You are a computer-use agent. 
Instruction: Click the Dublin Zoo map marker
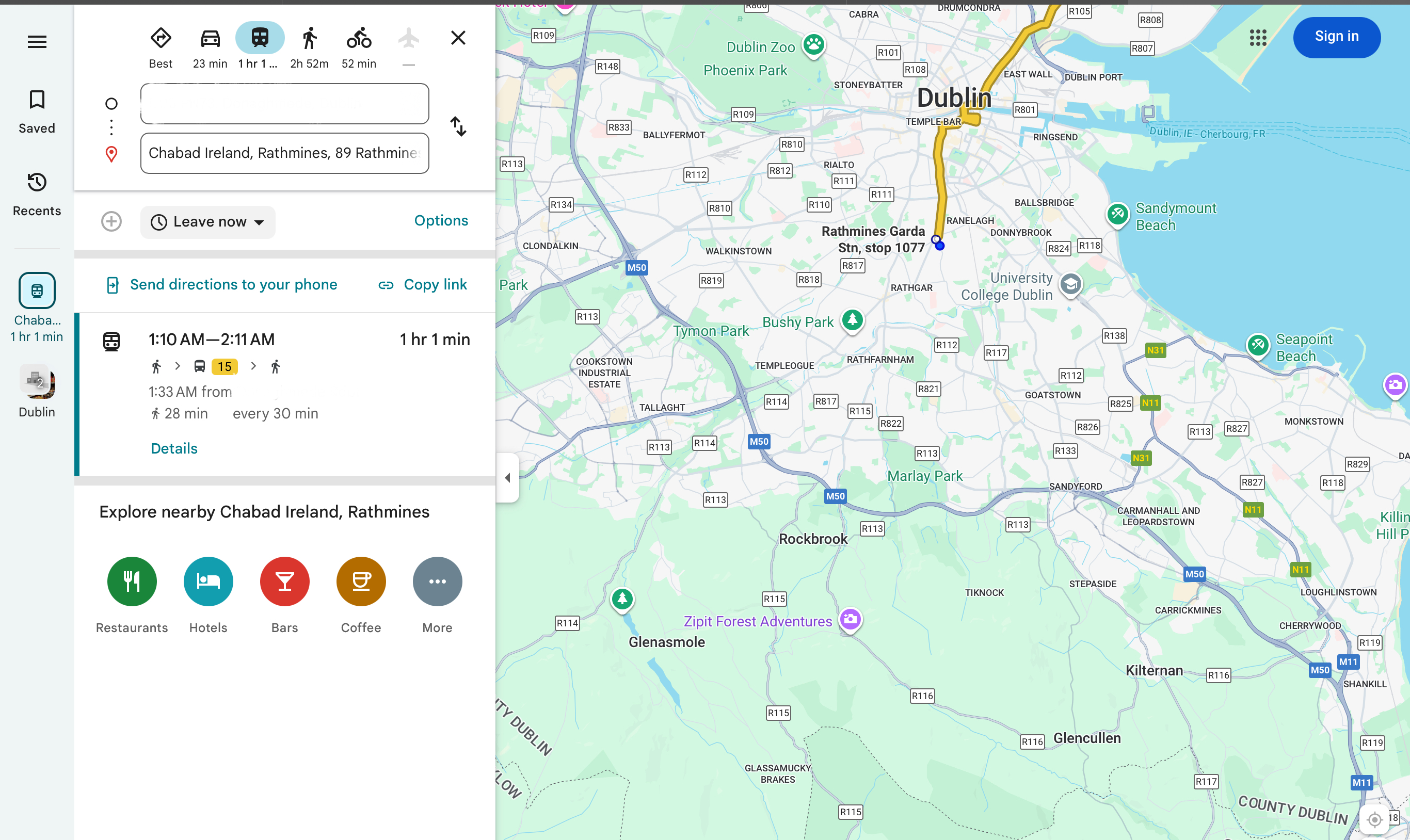(814, 45)
